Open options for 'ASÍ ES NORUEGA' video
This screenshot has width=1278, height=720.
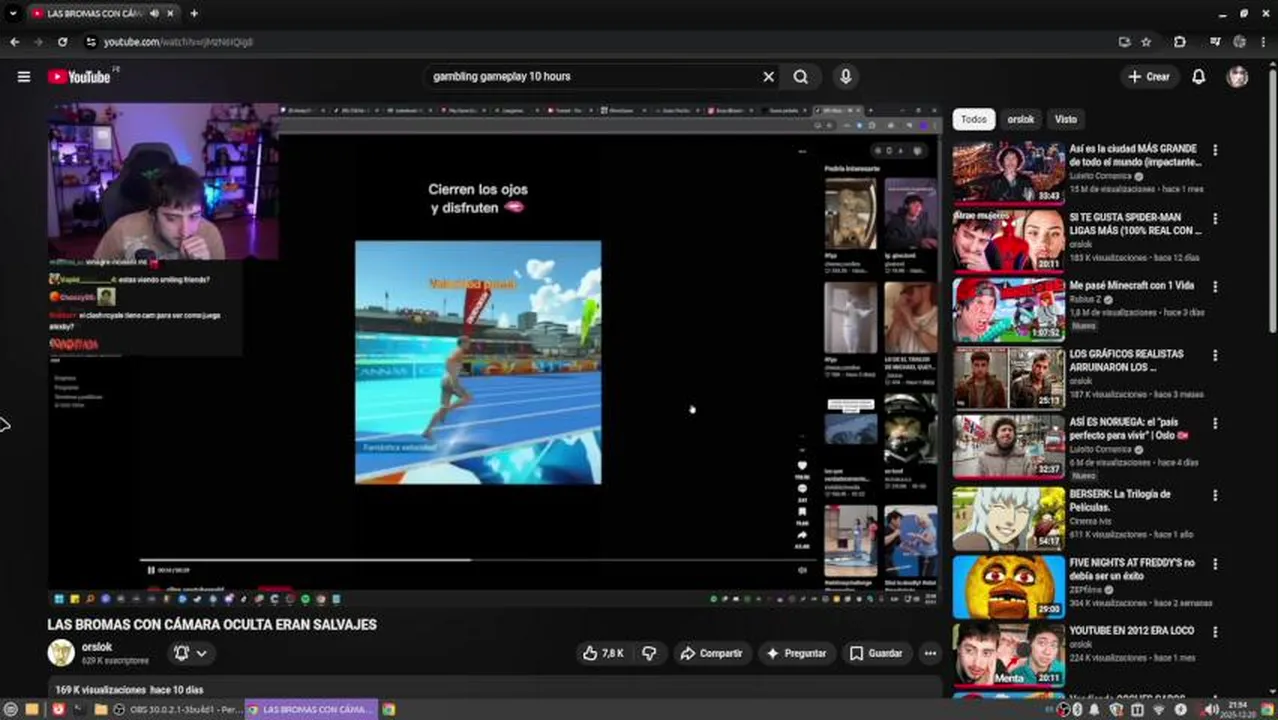(1215, 424)
